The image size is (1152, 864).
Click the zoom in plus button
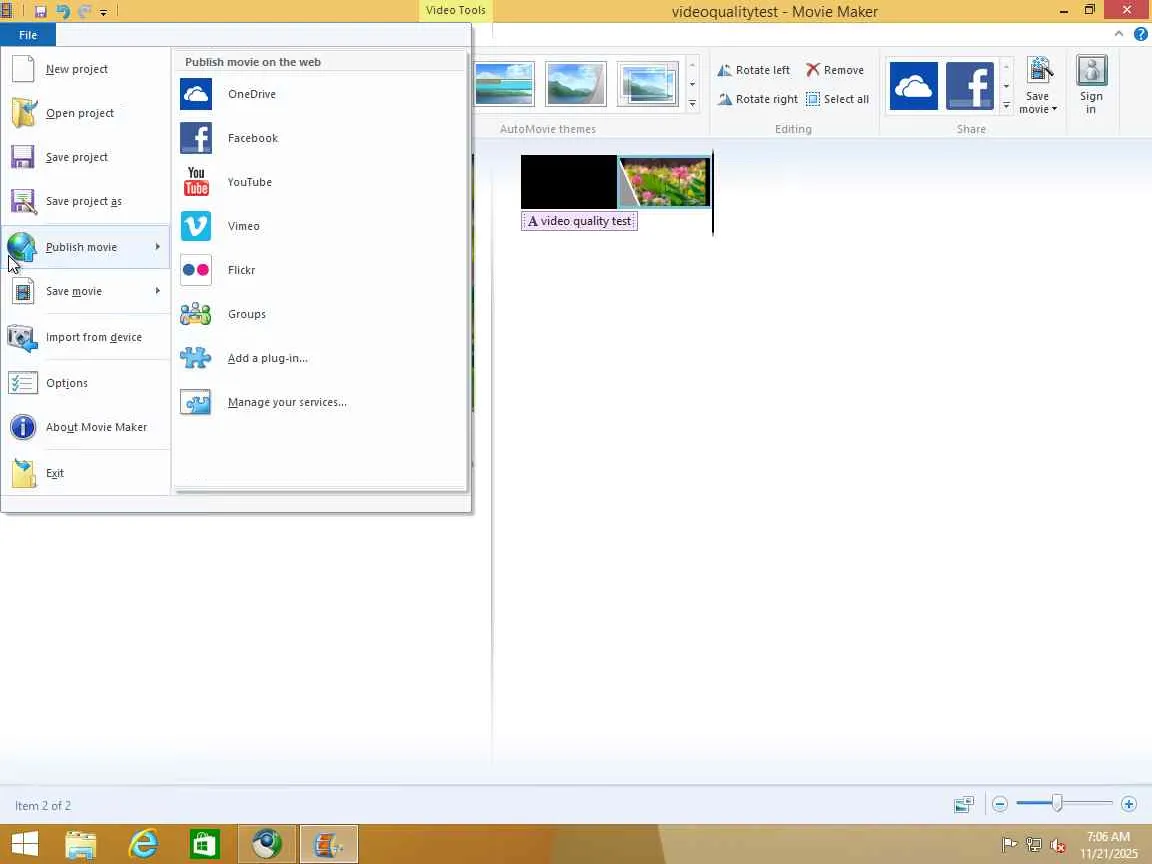(x=1129, y=804)
